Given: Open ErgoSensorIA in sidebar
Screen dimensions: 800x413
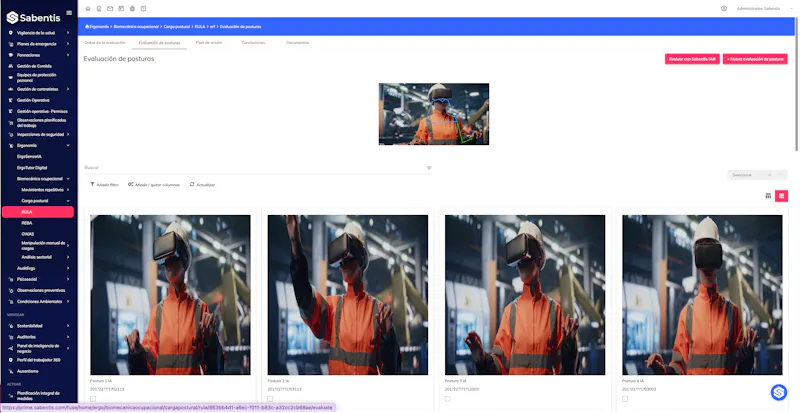Looking at the screenshot, I should click(29, 157).
